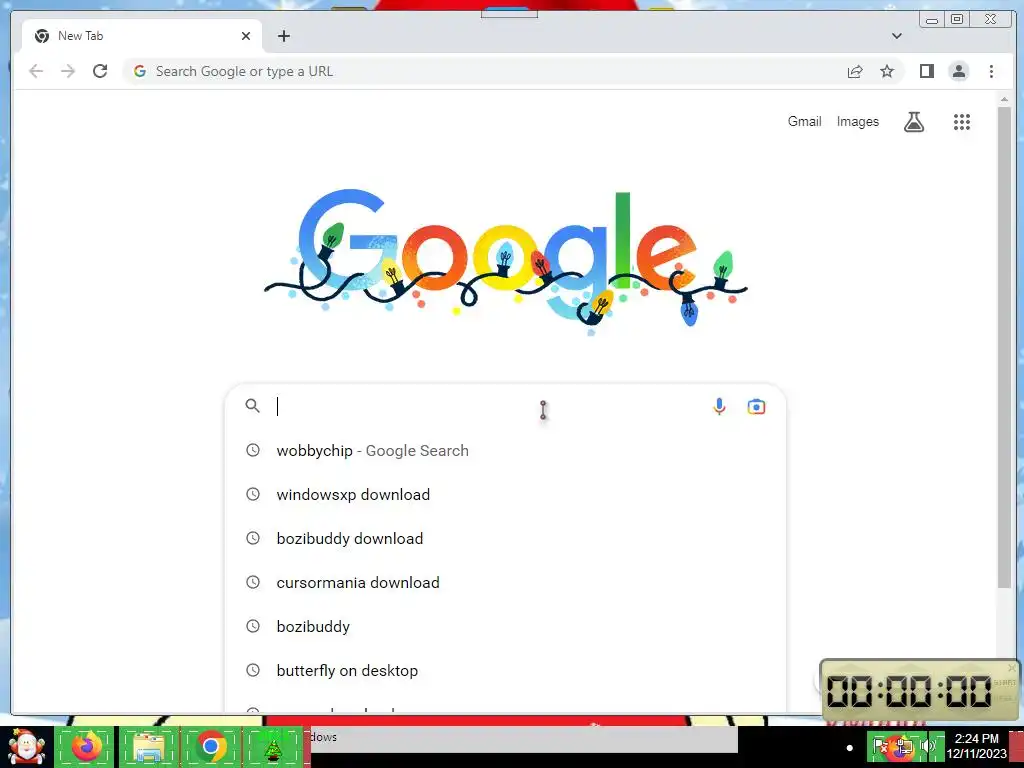Viewport: 1024px width, 768px height.
Task: Focus the address bar URL field
Action: coord(483,71)
